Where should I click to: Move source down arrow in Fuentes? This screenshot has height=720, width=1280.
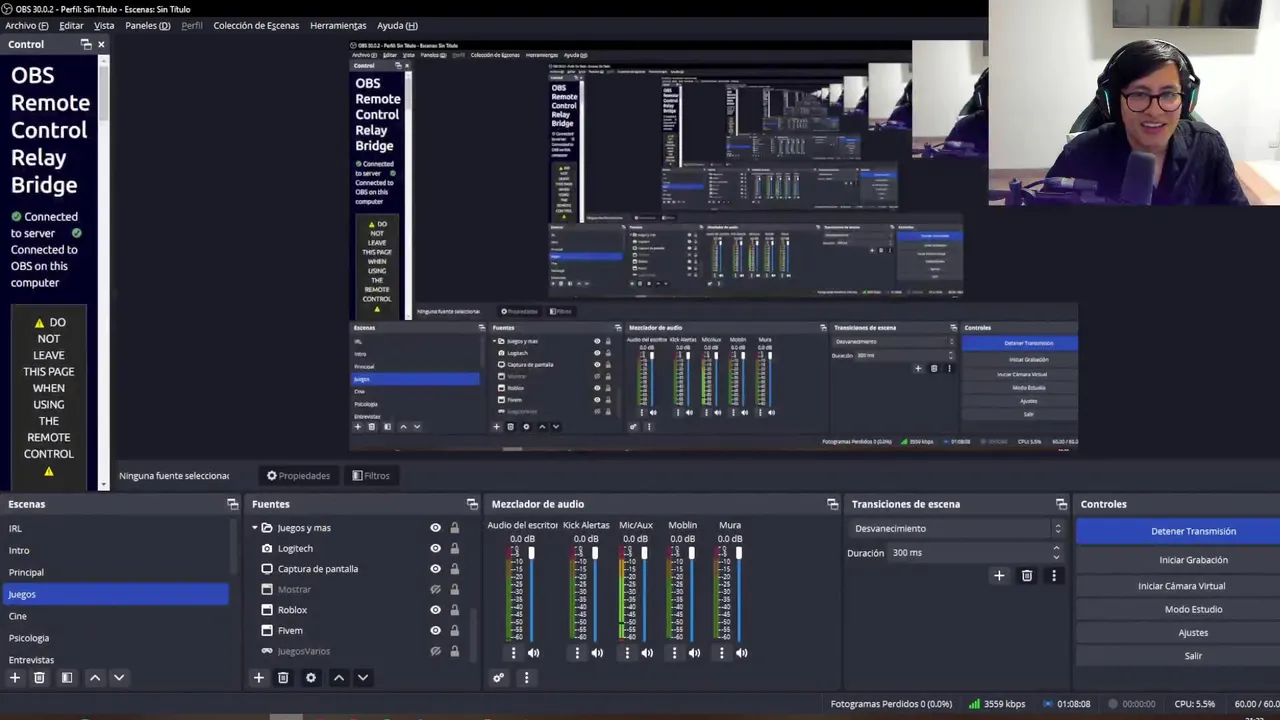[x=363, y=678]
